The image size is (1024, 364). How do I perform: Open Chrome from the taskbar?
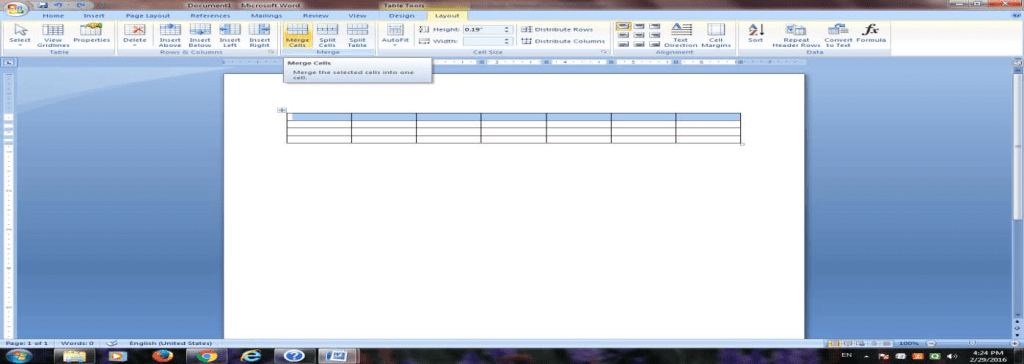[x=206, y=356]
